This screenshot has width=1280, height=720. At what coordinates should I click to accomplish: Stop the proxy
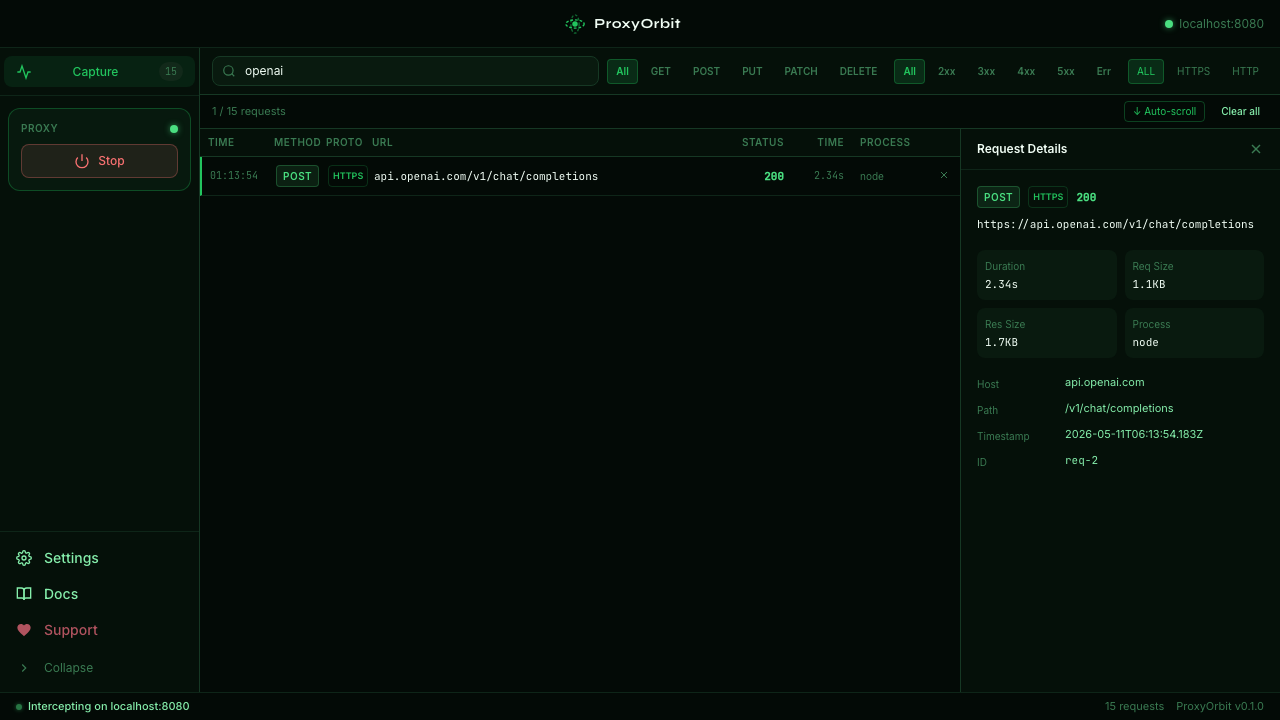point(99,161)
